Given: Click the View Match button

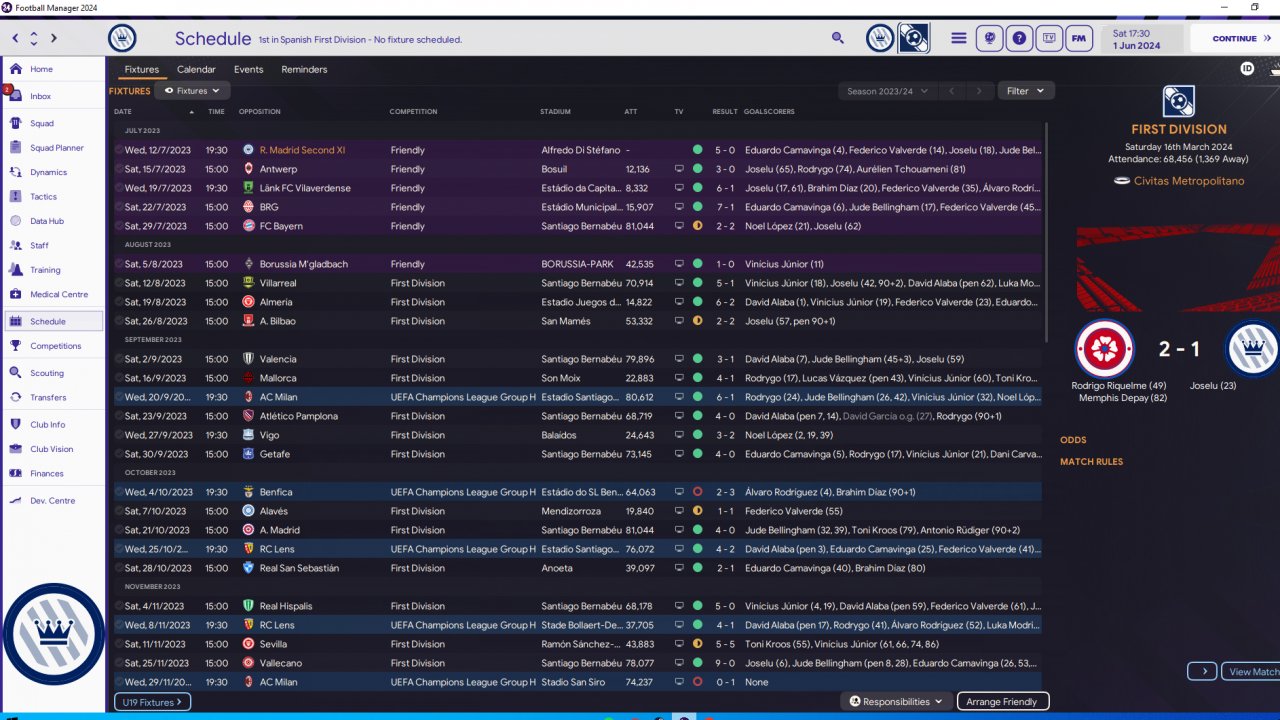Looking at the screenshot, I should (x=1252, y=672).
